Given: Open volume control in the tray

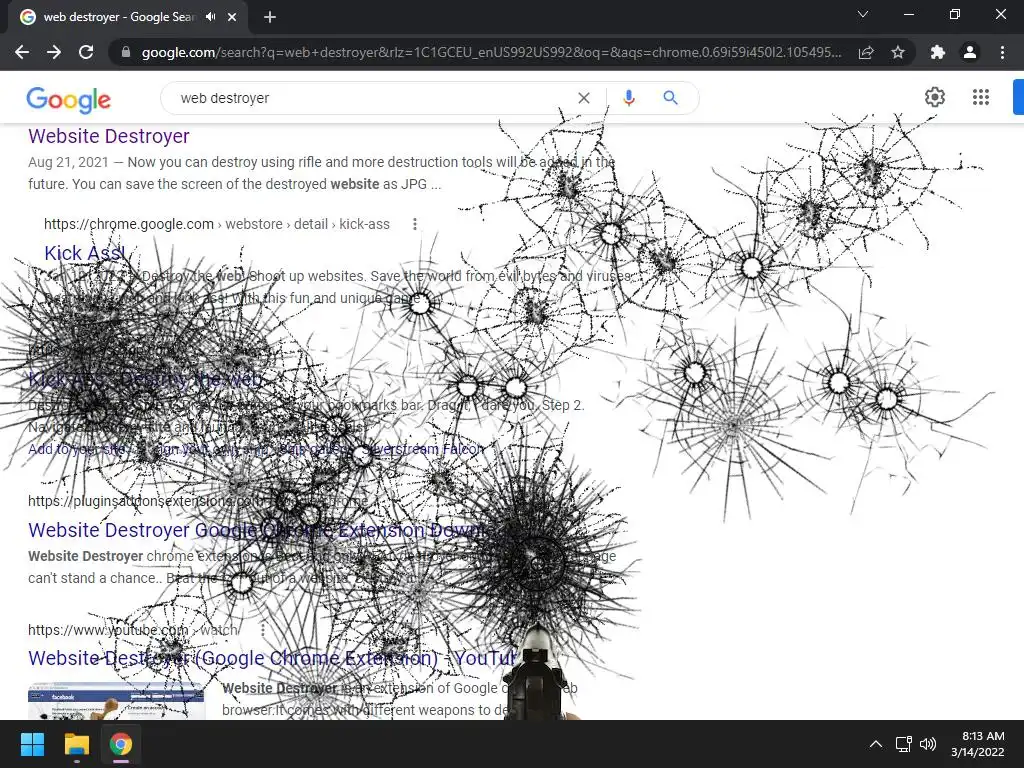Looking at the screenshot, I should tap(928, 744).
